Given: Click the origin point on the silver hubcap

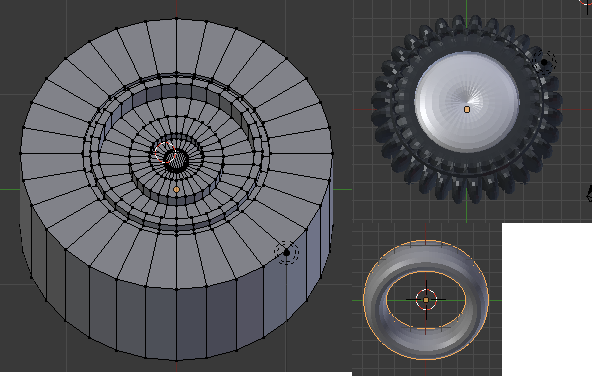Looking at the screenshot, I should tap(467, 109).
